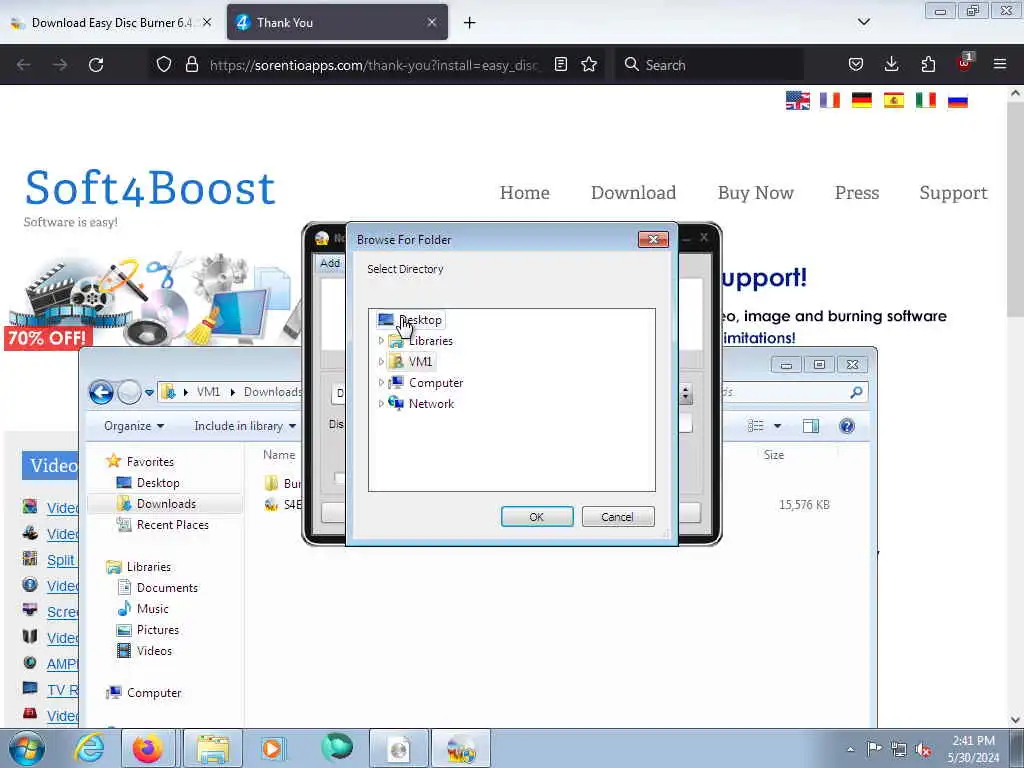Screen dimensions: 1024x768
Task: Switch site language to German flag
Action: pos(861,101)
